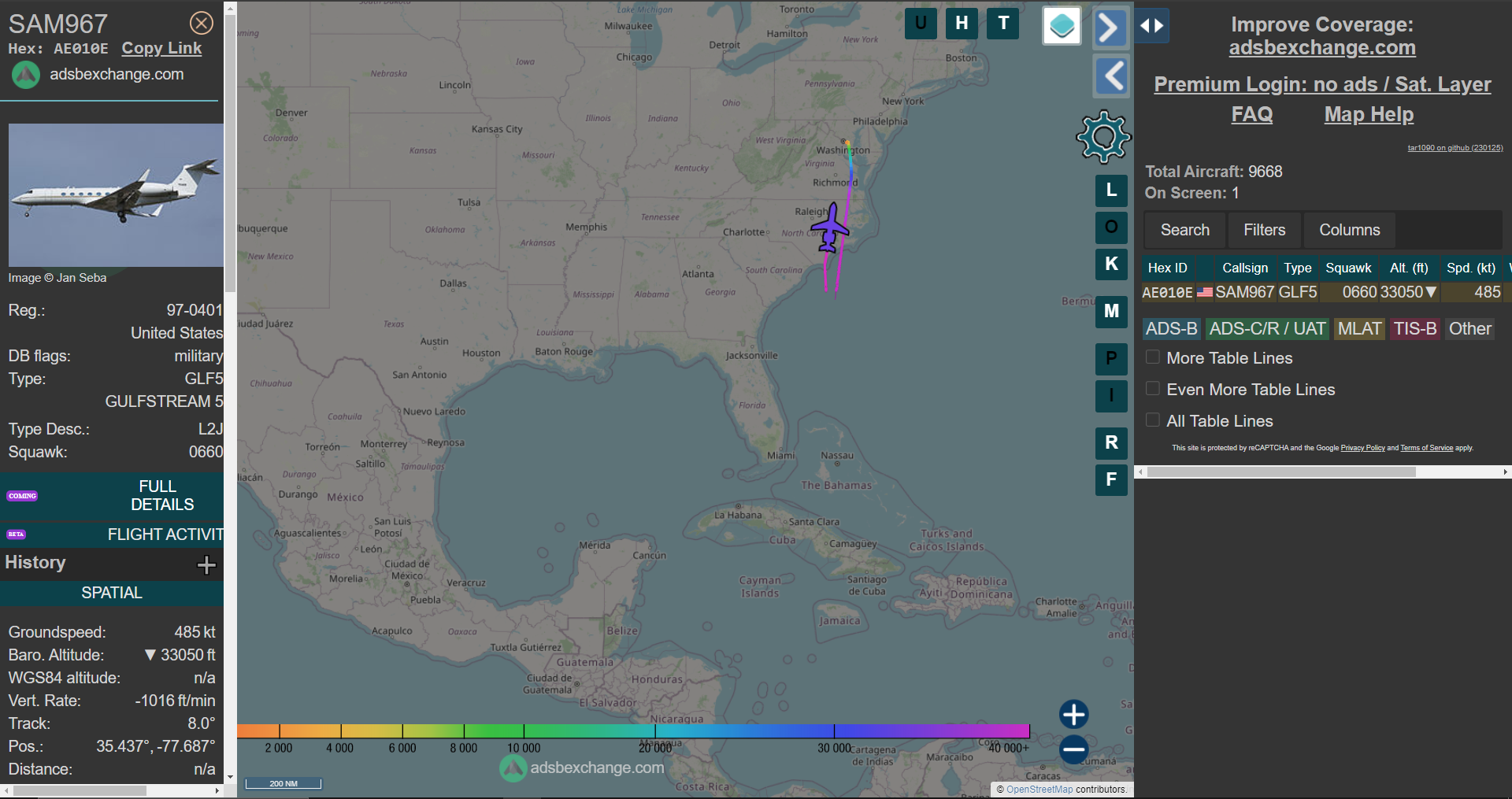This screenshot has height=799, width=1512.
Task: Click the R map button
Action: coord(1111,442)
